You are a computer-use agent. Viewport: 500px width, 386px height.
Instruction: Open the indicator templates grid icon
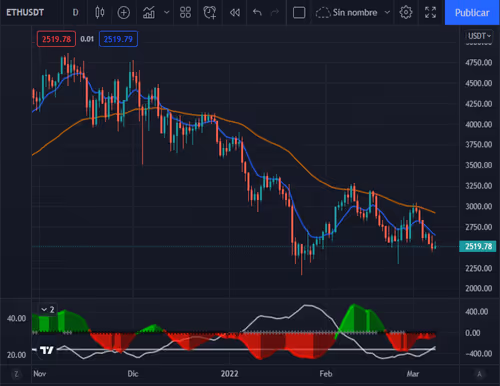[x=185, y=13]
